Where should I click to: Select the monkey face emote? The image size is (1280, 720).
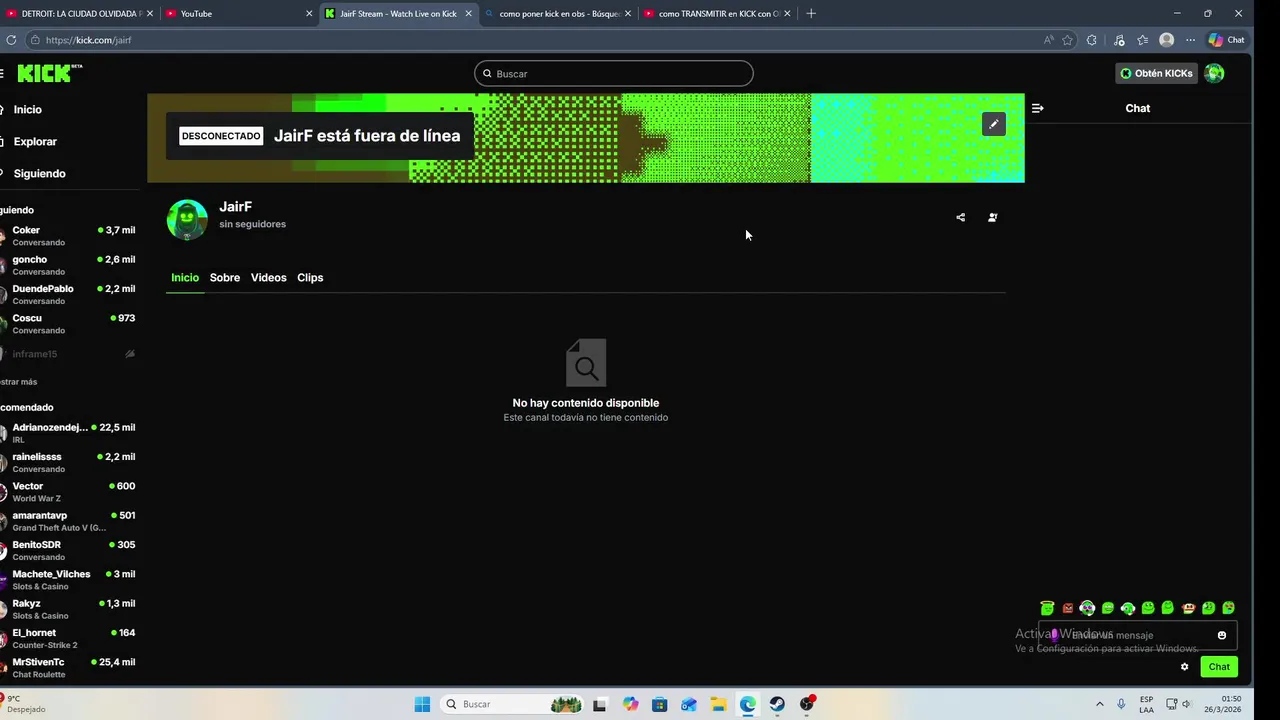(x=1188, y=608)
